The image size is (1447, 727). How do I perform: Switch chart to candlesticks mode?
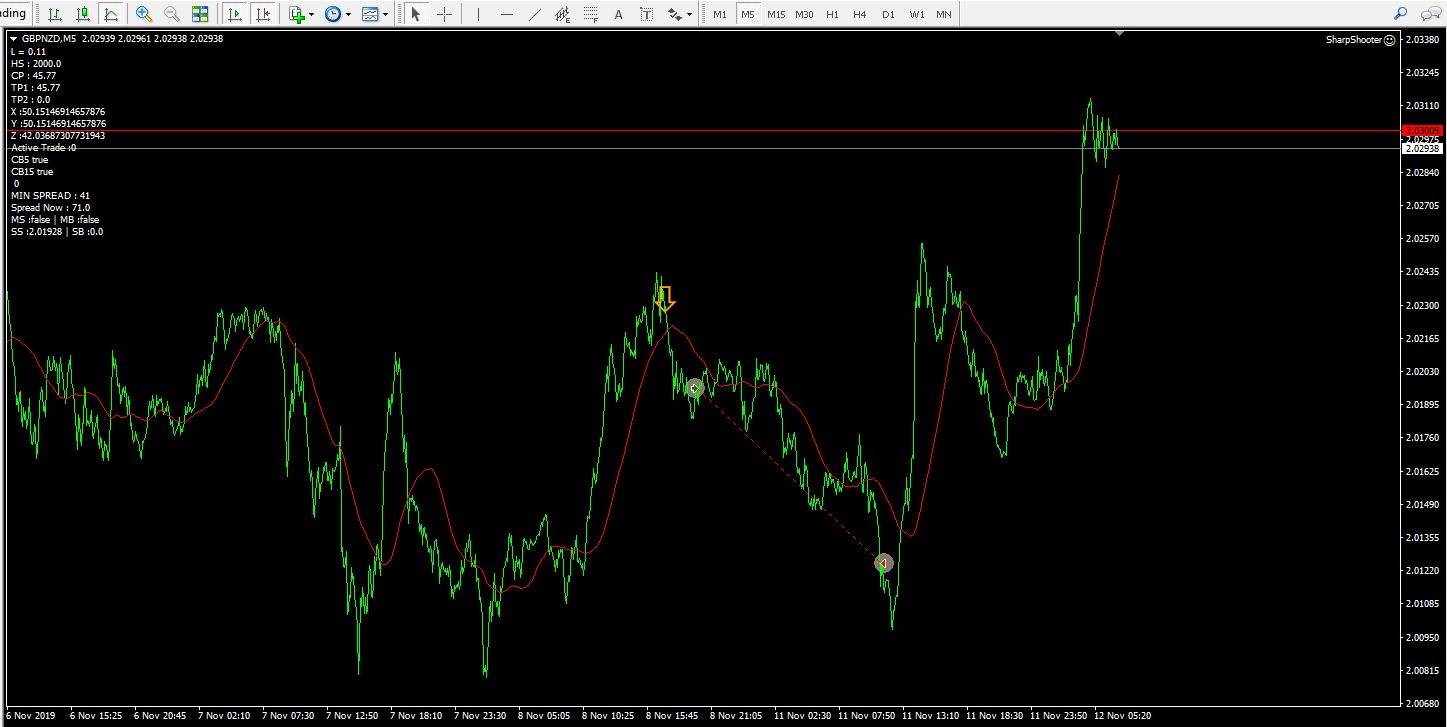82,14
